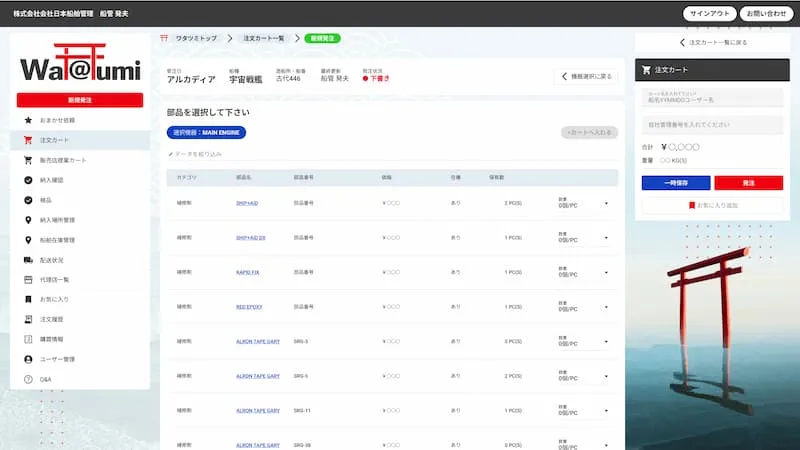Click the order history icon for 注文履歴
The image size is (800, 450).
(28, 319)
